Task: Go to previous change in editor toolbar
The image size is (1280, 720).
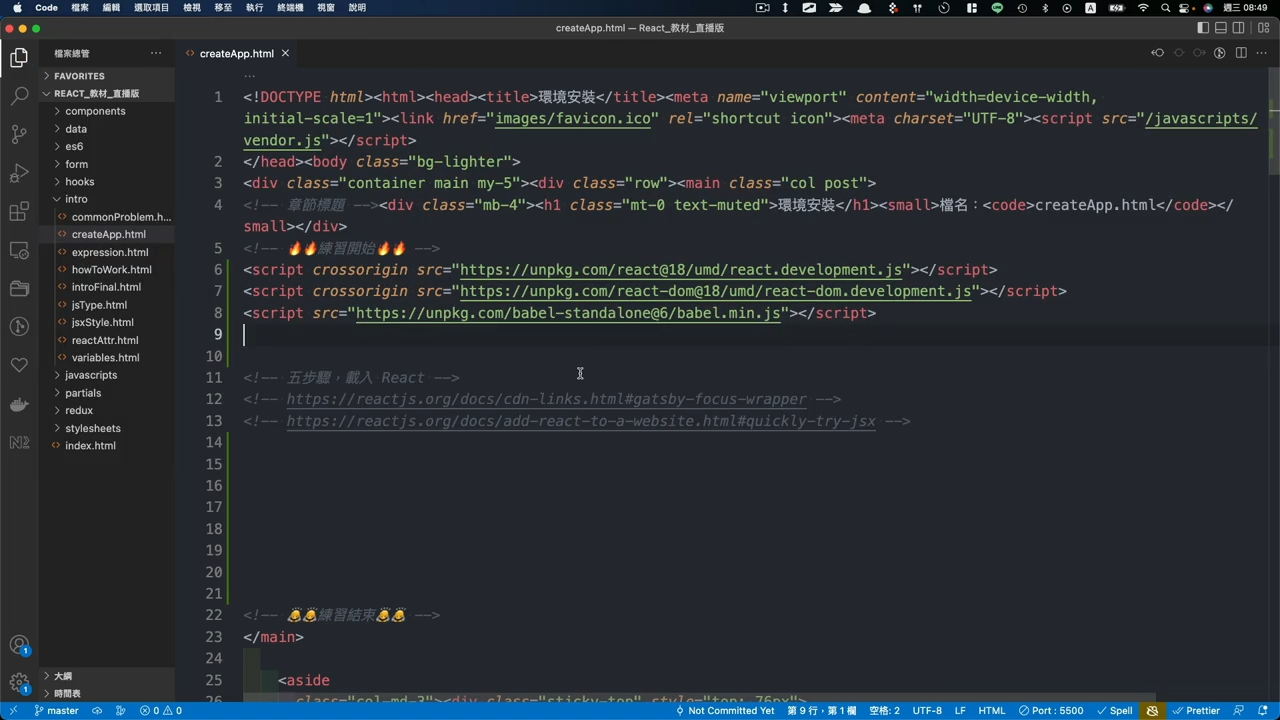Action: click(1158, 53)
